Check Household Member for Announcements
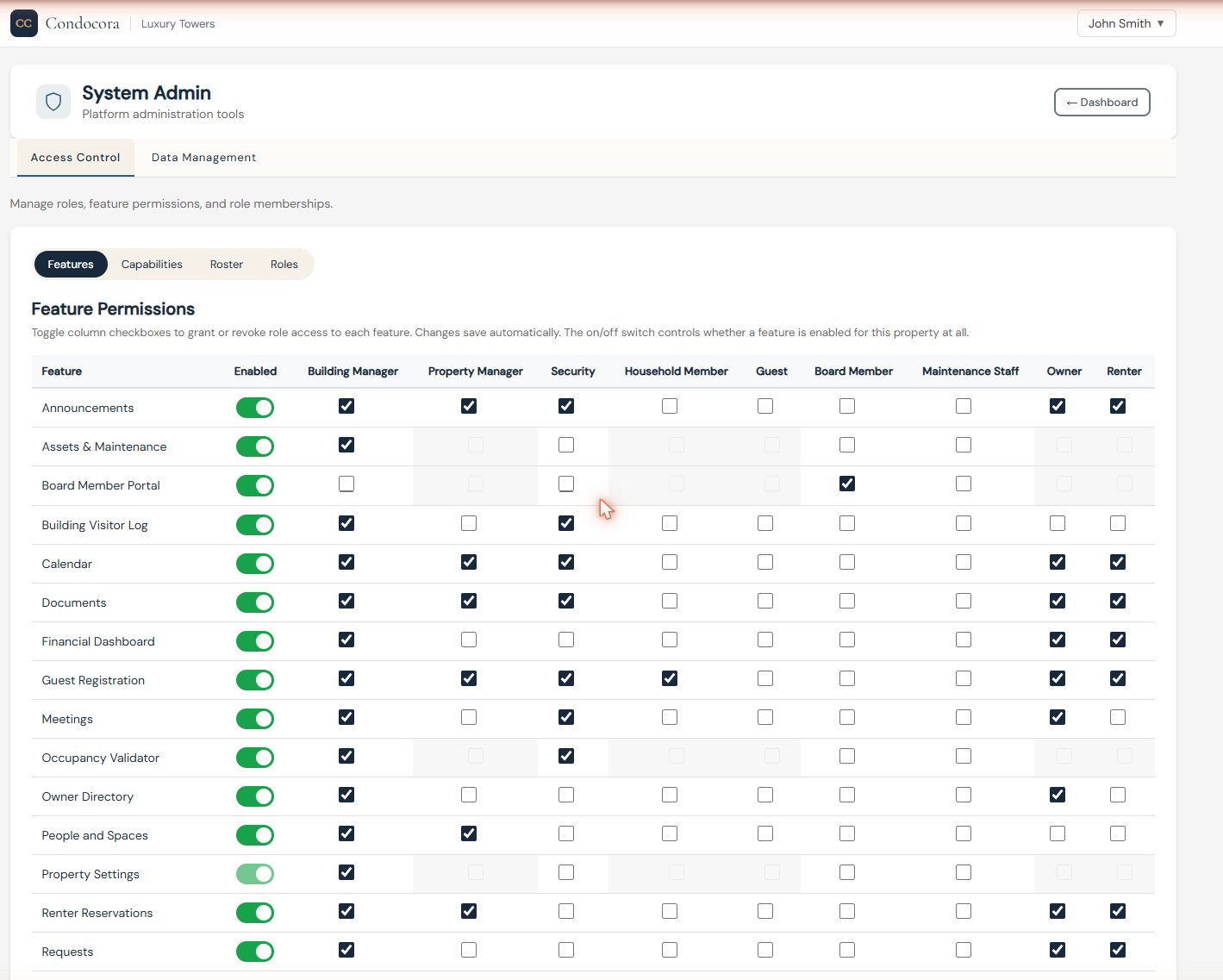This screenshot has height=980, width=1223. (x=670, y=406)
